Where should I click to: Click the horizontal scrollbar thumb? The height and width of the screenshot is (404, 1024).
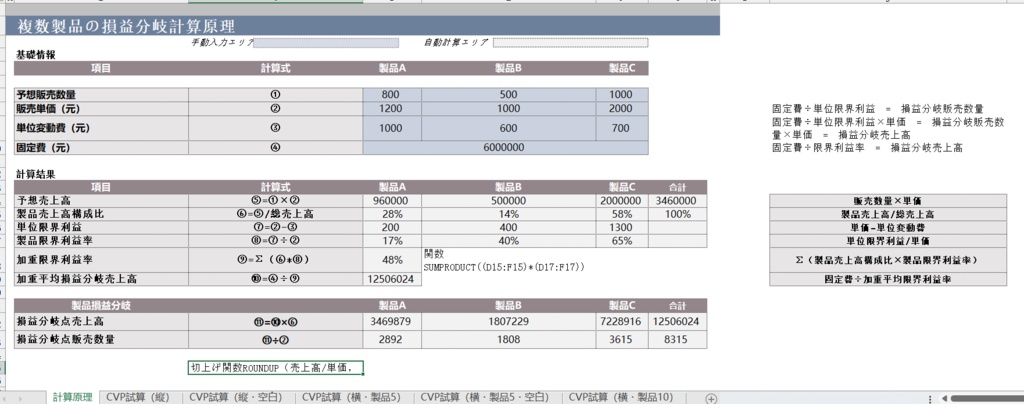pos(987,398)
